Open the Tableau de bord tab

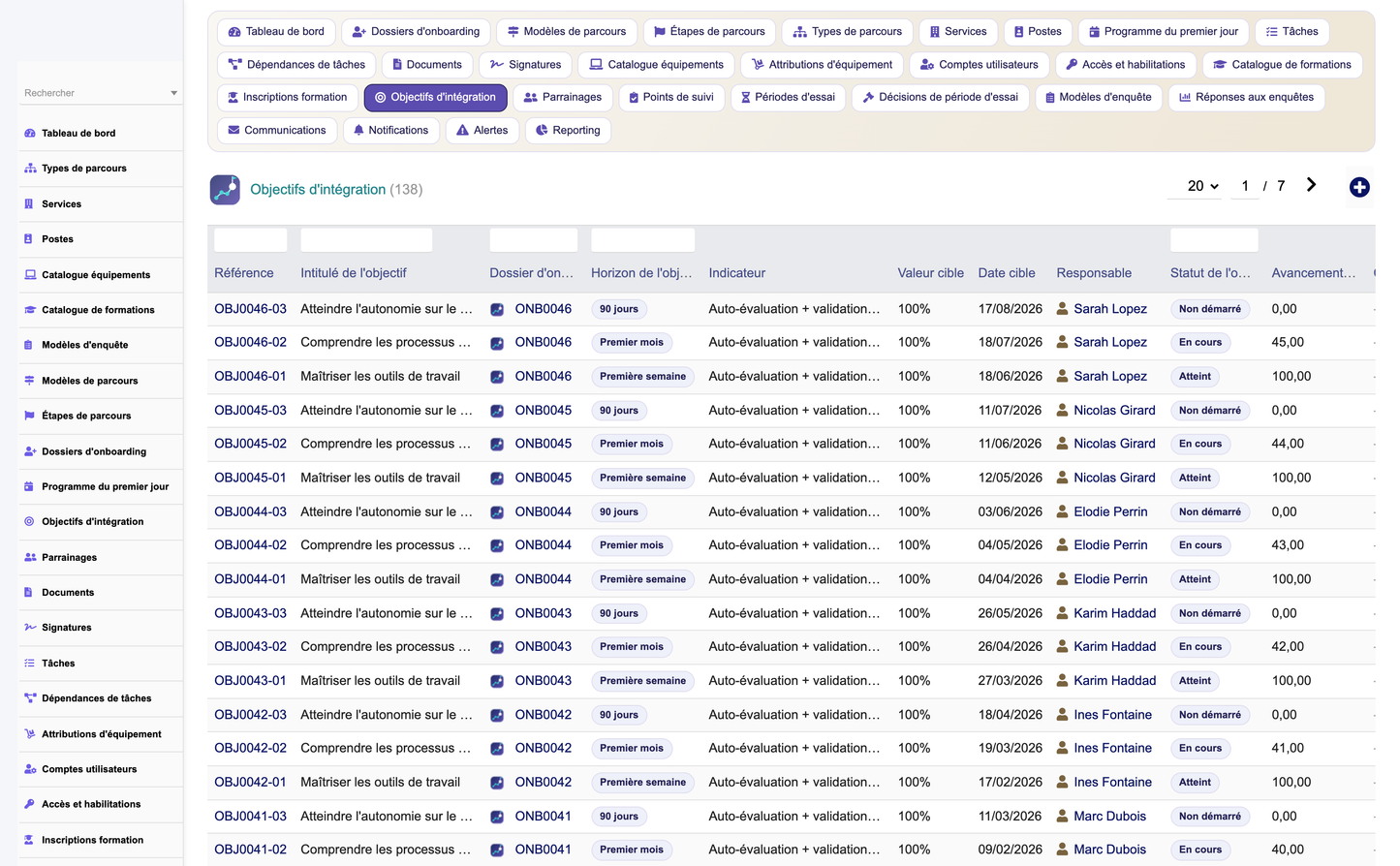point(276,32)
